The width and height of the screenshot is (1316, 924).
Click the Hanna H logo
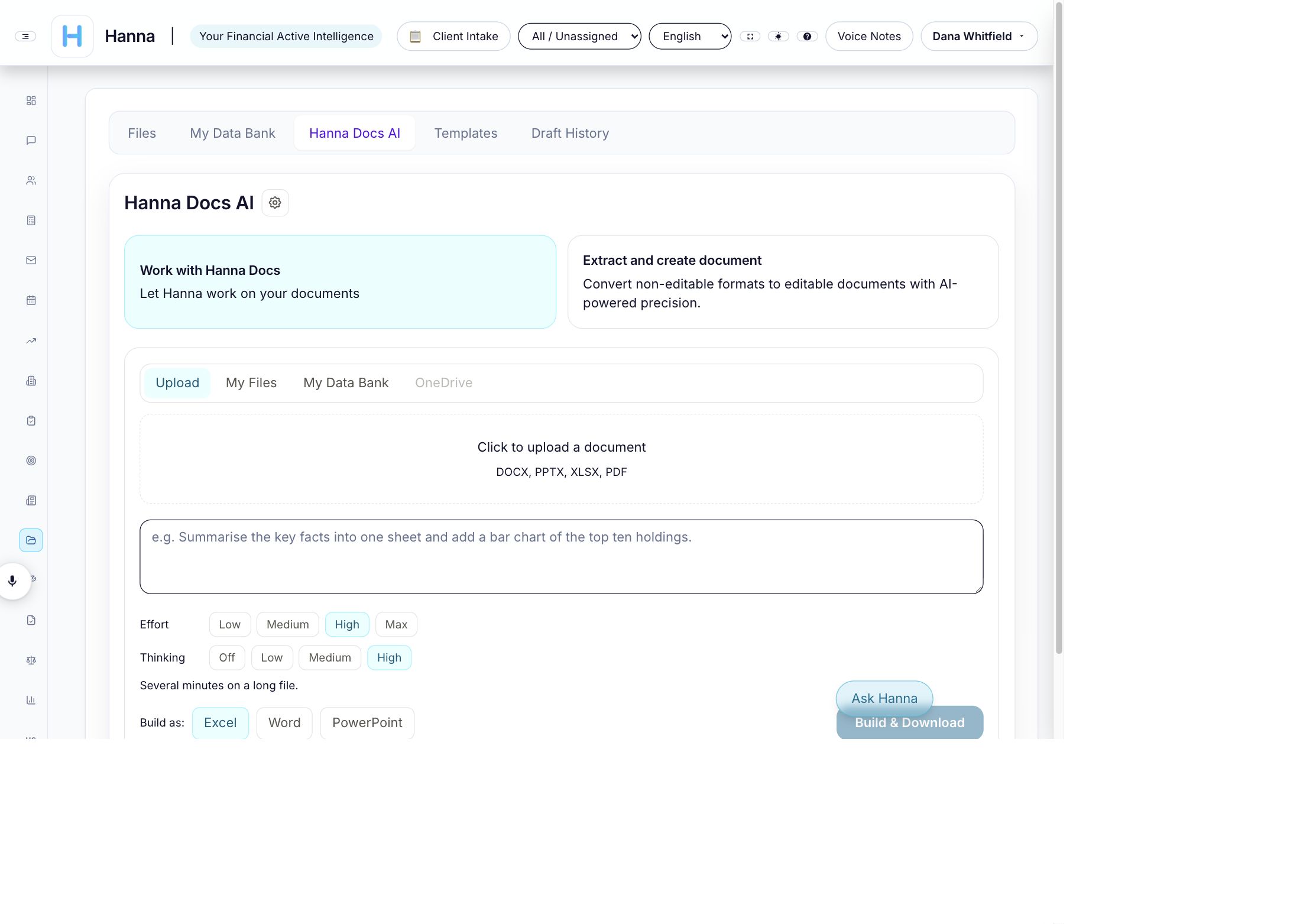72,36
